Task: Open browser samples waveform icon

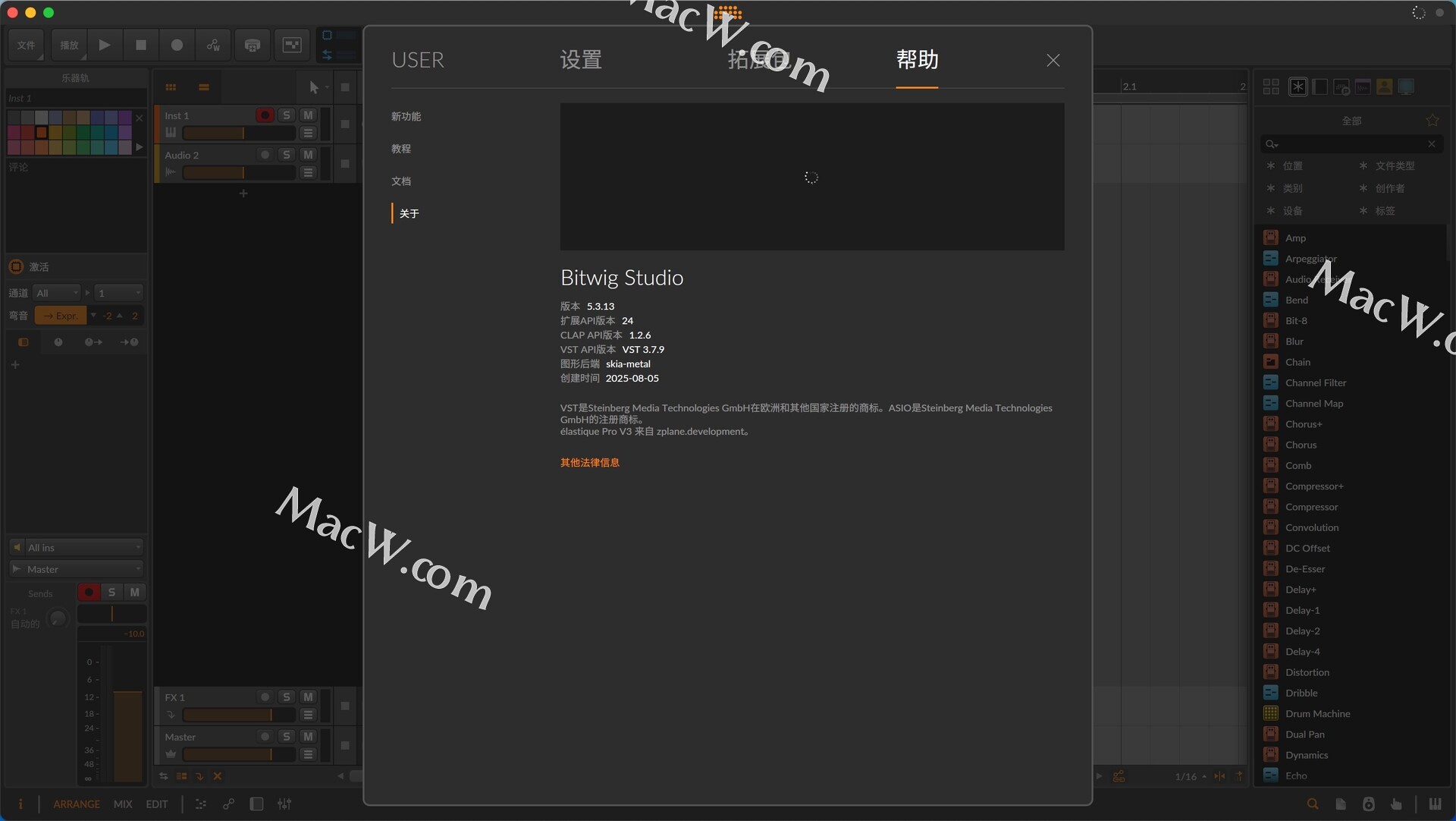Action: [x=1363, y=87]
